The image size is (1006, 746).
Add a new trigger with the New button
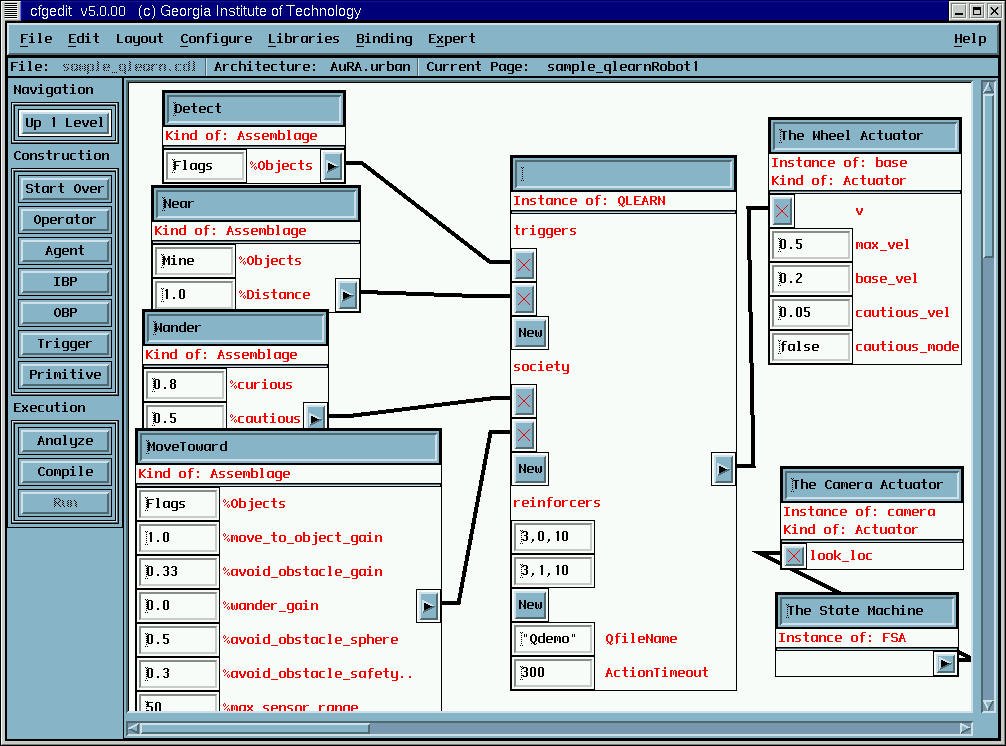point(530,333)
